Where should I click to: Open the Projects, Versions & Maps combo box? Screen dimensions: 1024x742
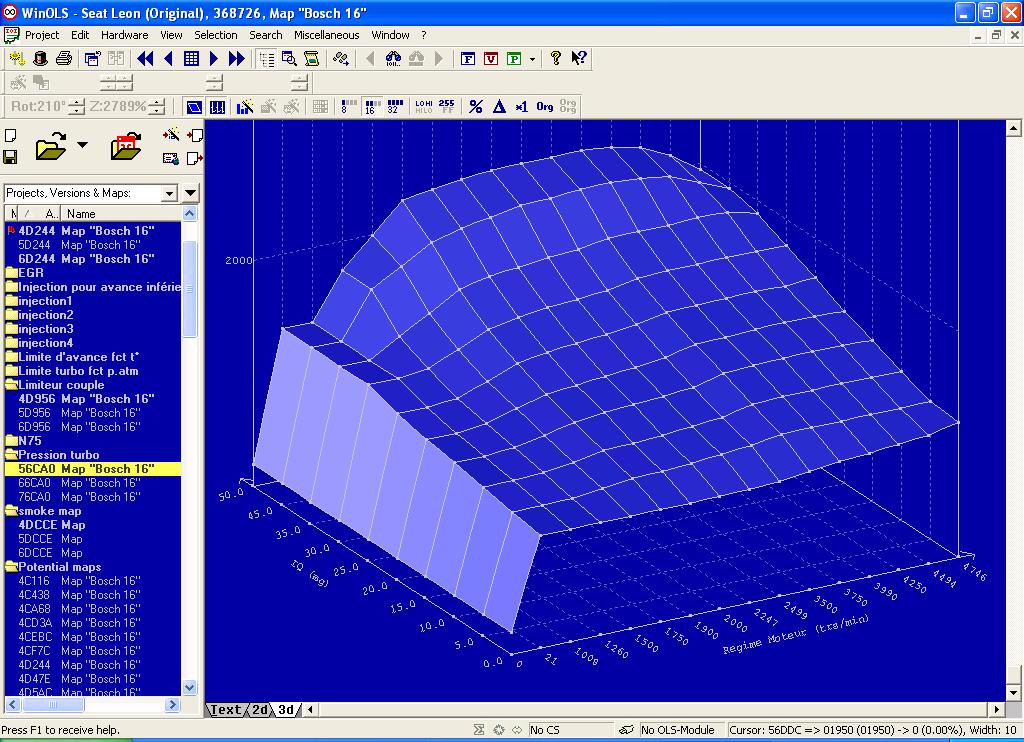pos(91,193)
